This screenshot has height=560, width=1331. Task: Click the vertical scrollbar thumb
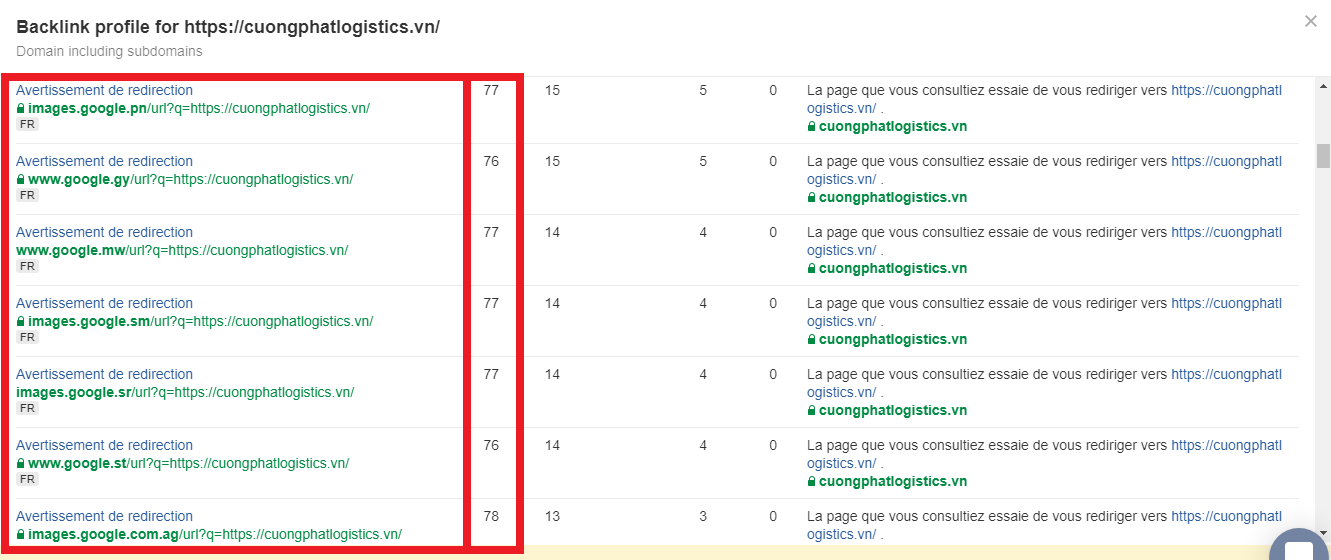tap(1323, 156)
